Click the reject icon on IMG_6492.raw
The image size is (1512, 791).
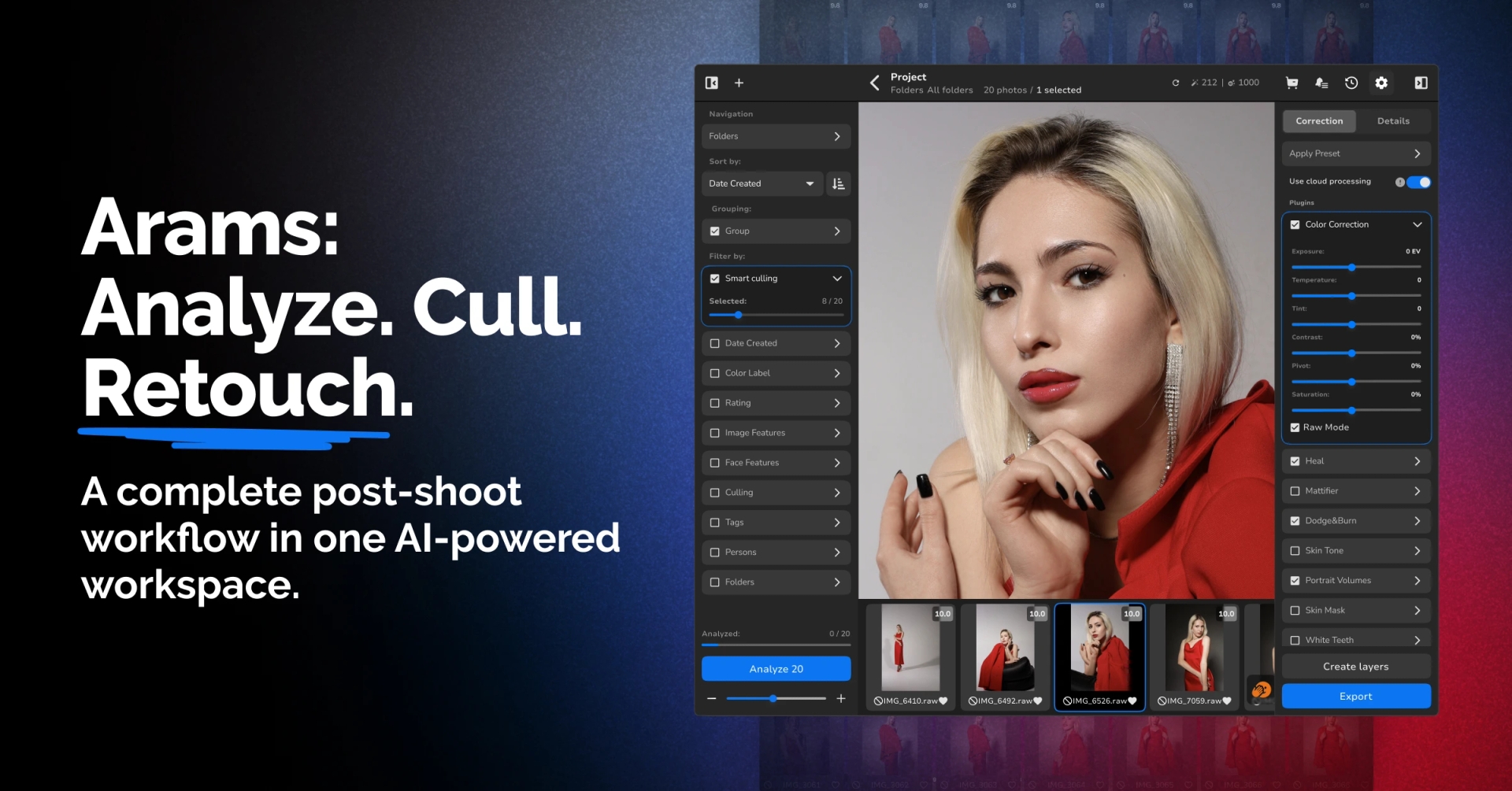pyautogui.click(x=973, y=700)
